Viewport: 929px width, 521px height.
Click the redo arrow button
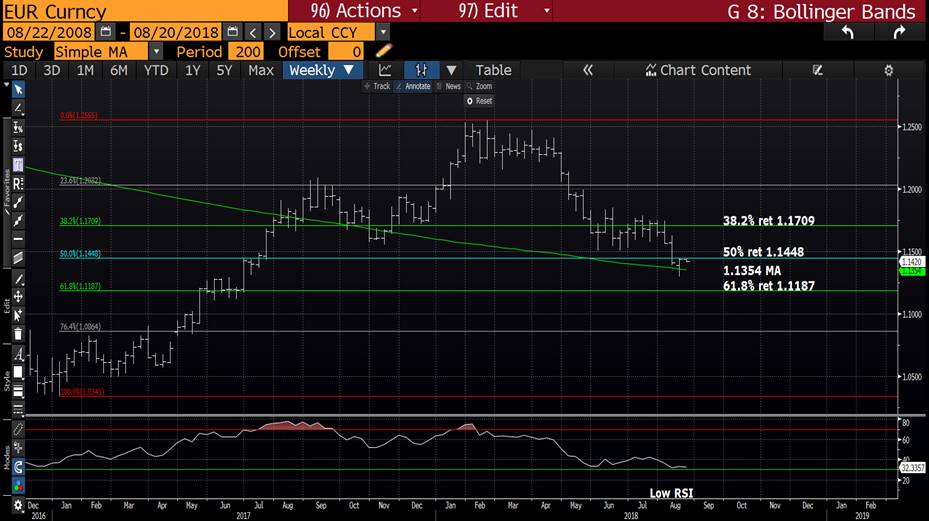[899, 32]
